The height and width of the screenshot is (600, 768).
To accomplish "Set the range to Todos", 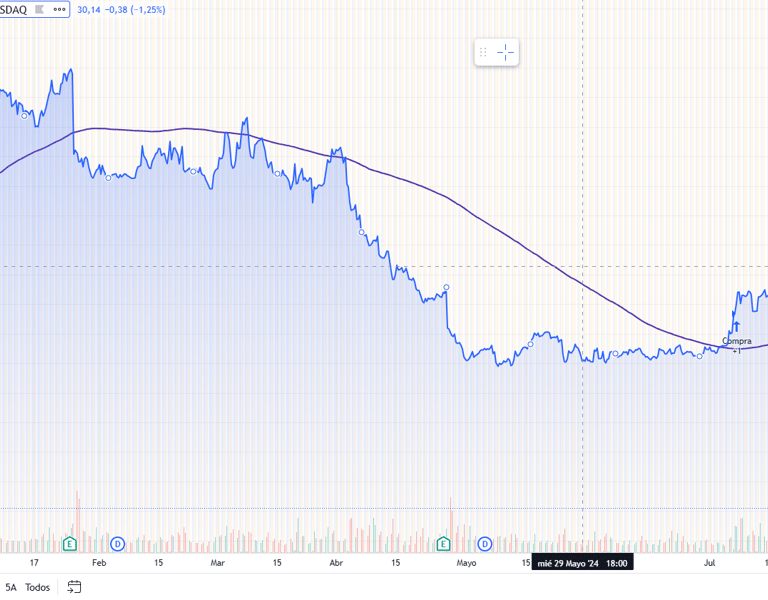I will click(x=38, y=587).
